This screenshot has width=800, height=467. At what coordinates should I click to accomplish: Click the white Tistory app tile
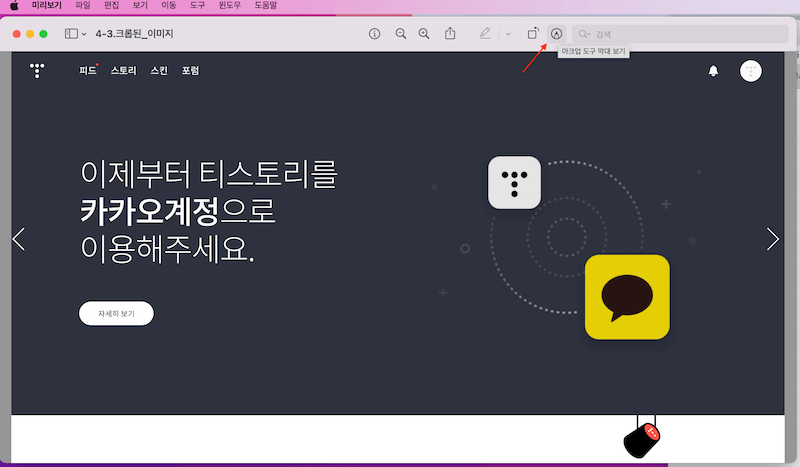[x=514, y=183]
